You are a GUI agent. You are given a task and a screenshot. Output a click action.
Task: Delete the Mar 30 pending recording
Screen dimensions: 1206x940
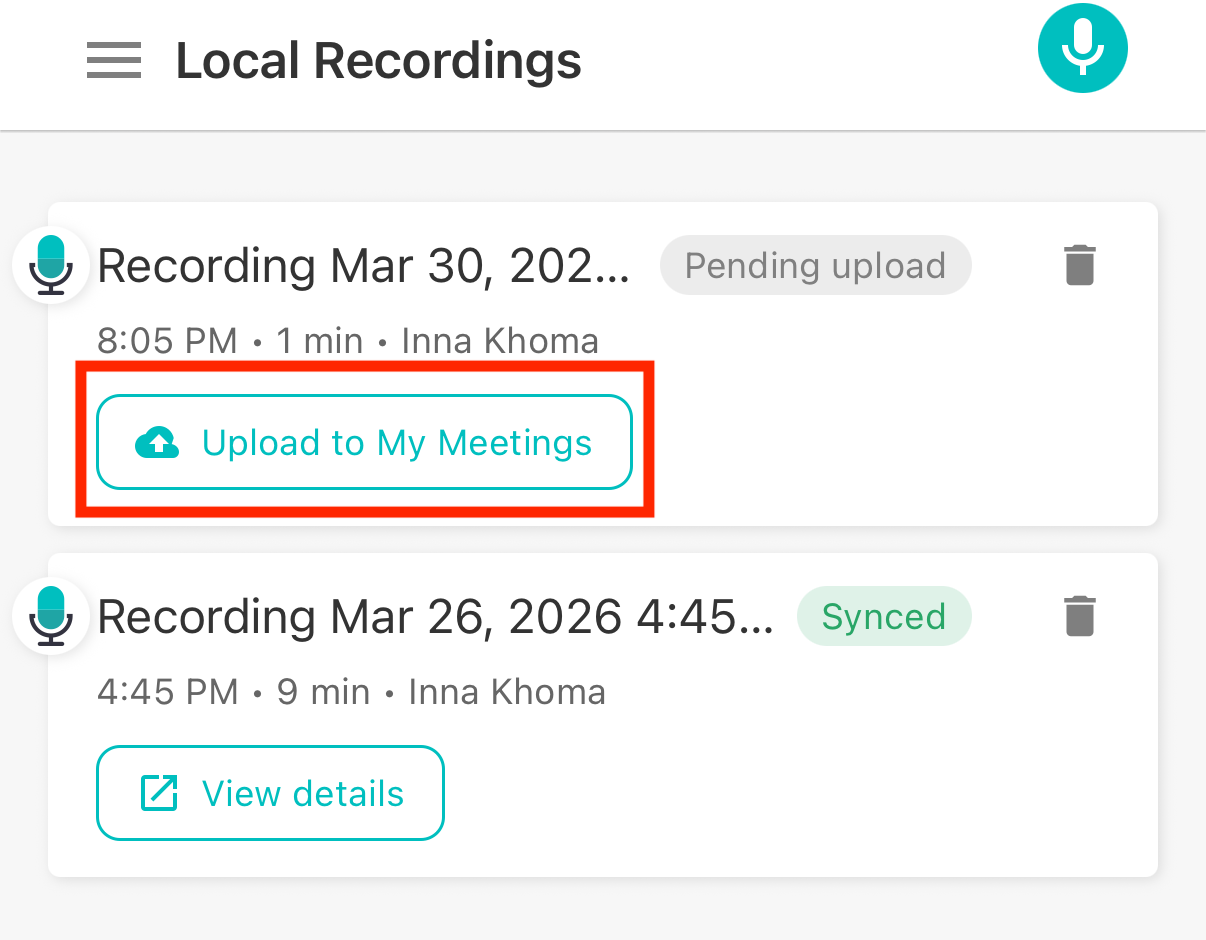pos(1080,265)
